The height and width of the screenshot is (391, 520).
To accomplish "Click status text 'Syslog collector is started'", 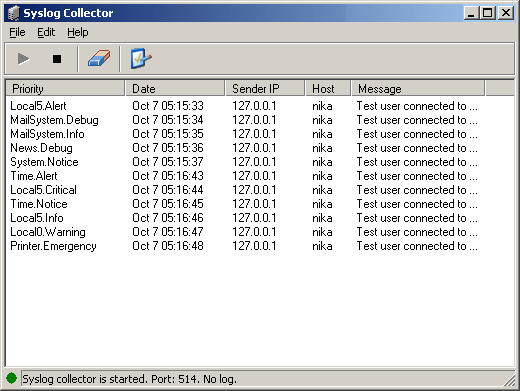I will point(84,379).
